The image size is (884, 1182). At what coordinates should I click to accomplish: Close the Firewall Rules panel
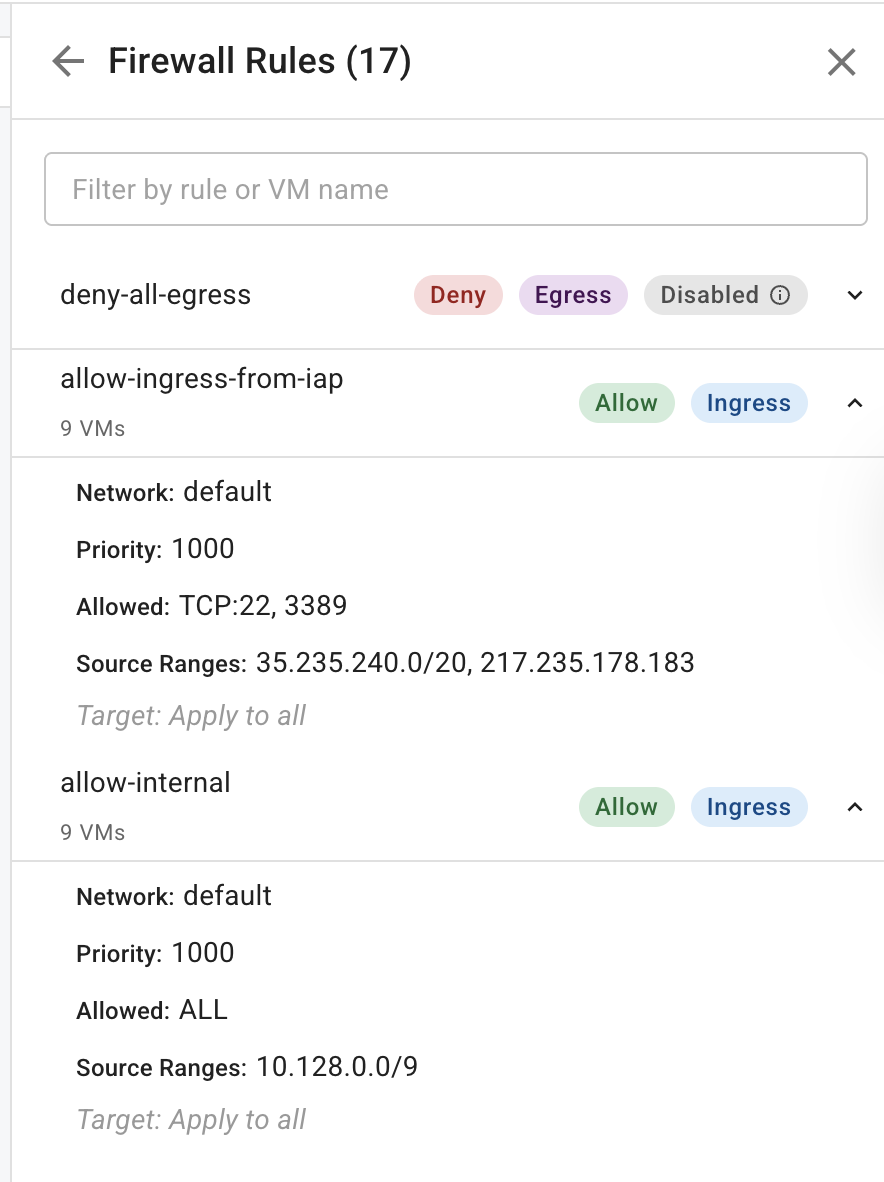point(841,61)
